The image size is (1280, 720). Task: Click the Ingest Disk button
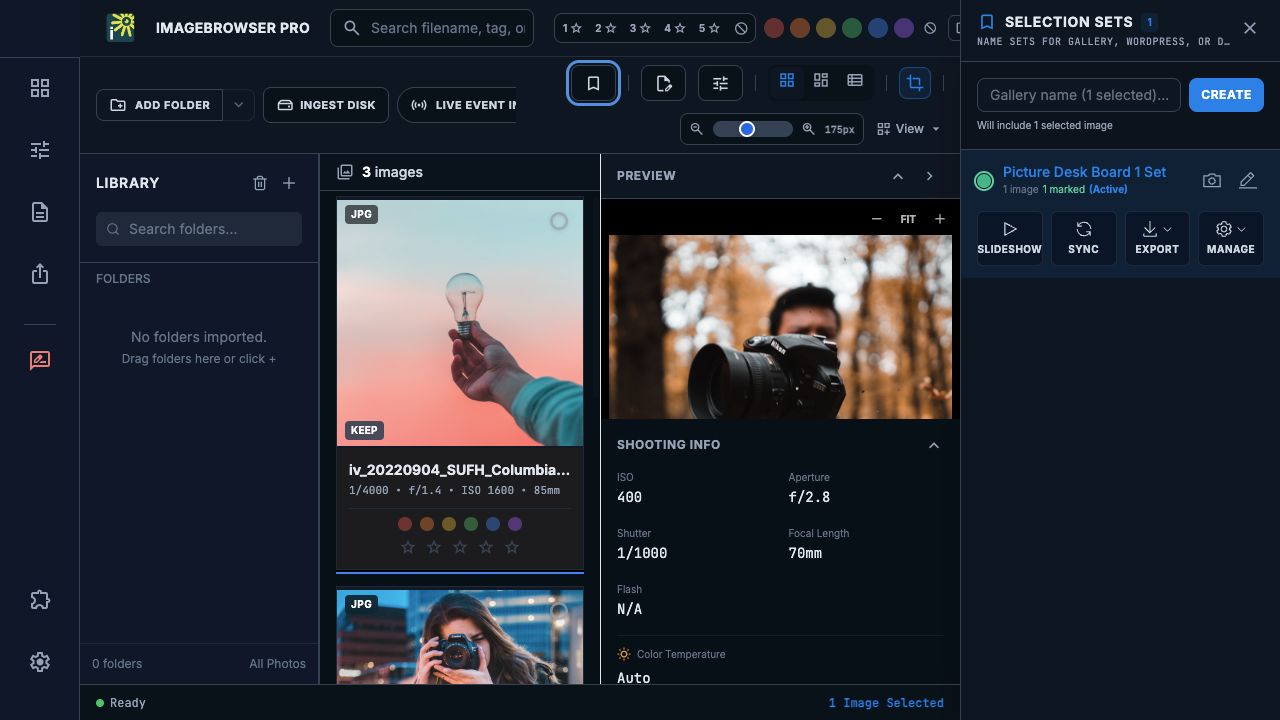[326, 105]
